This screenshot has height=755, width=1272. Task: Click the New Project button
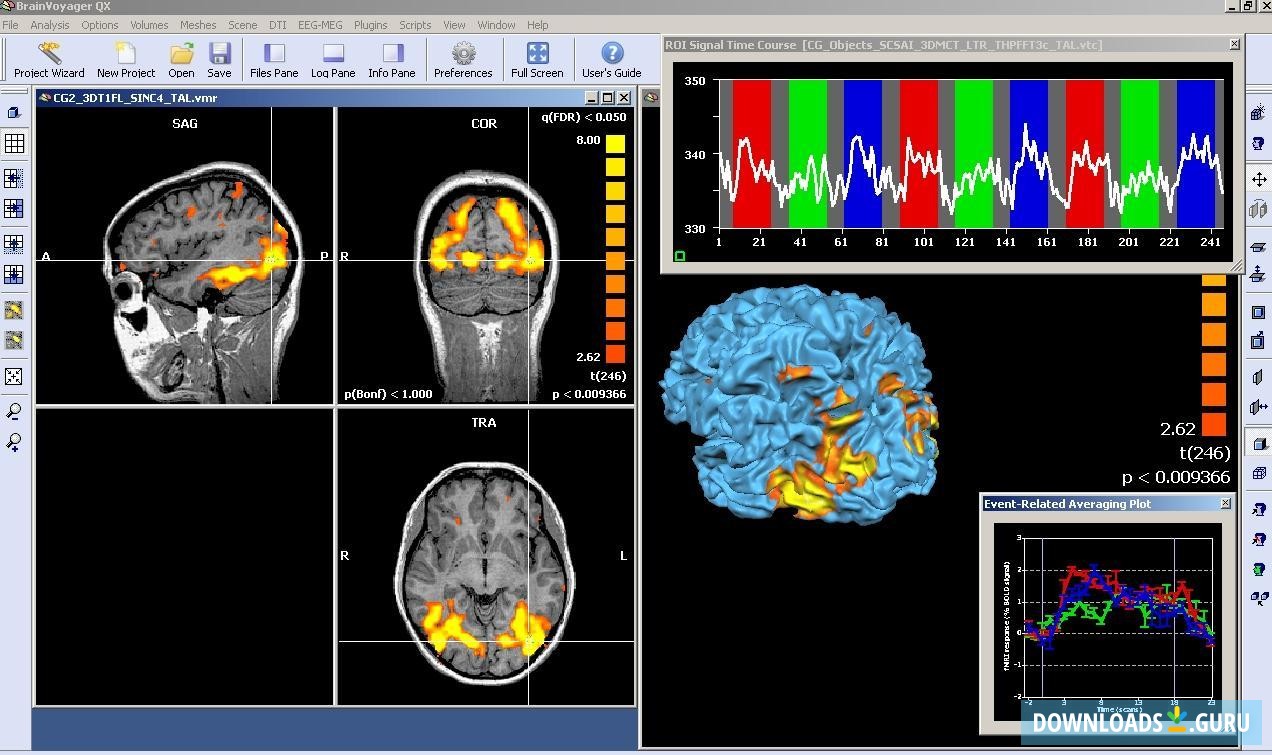coord(124,58)
